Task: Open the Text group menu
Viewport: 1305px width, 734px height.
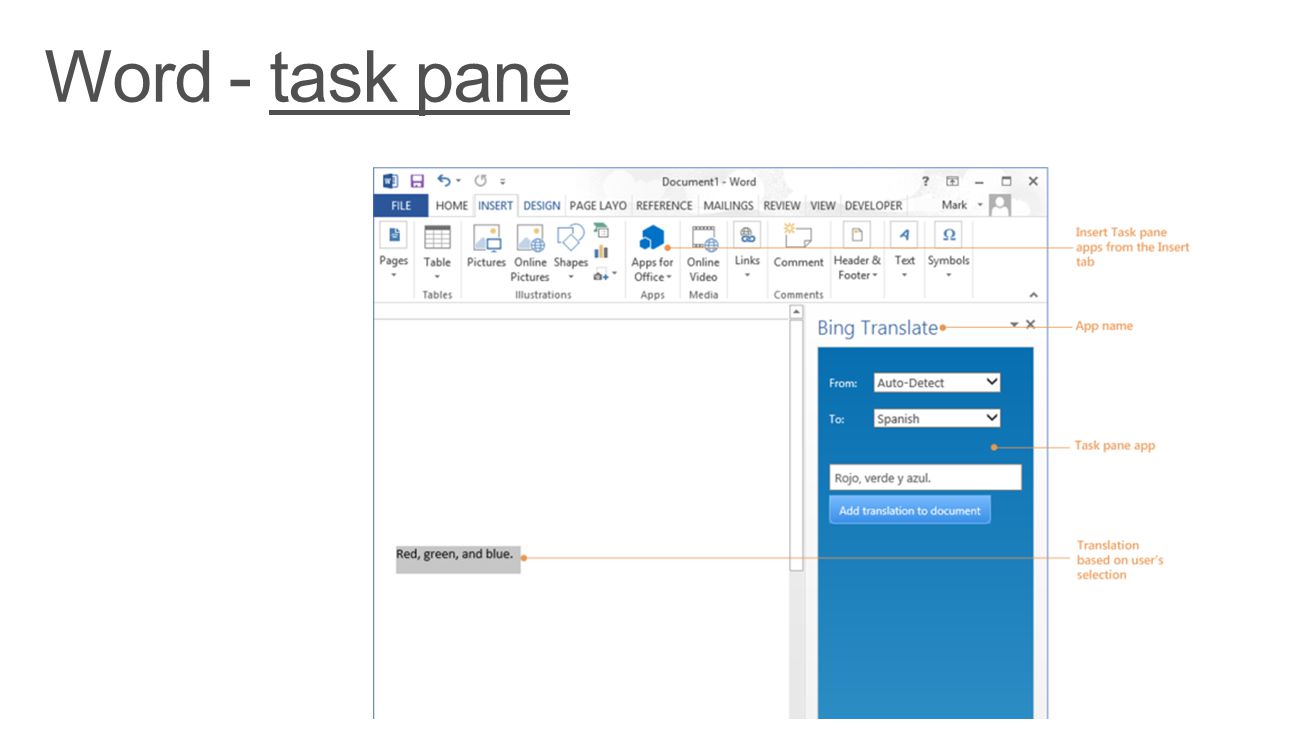Action: point(904,251)
